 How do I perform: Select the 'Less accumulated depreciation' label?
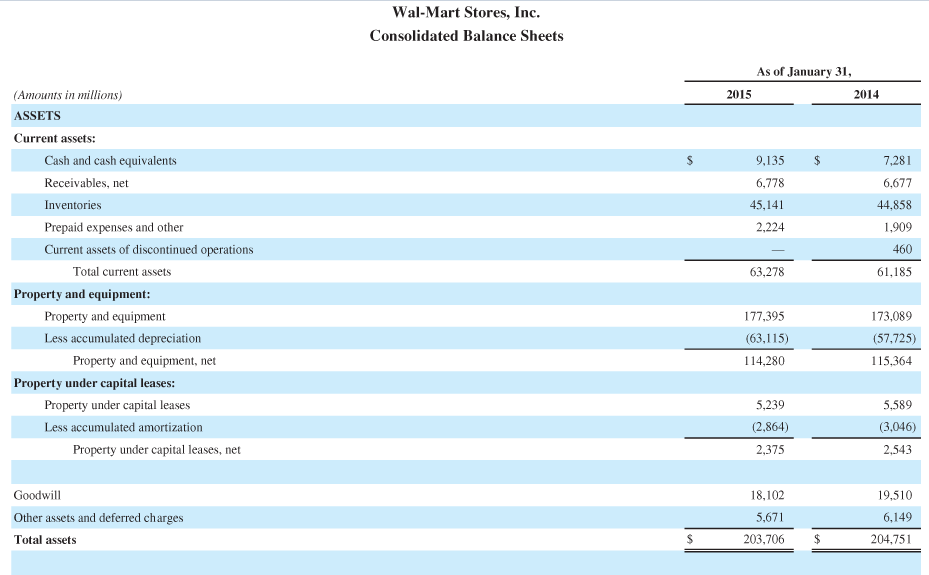(x=123, y=339)
